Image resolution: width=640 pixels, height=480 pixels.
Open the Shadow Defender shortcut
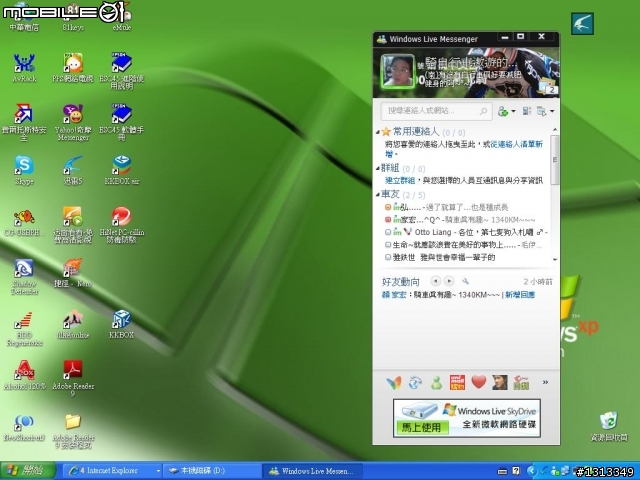[24, 276]
